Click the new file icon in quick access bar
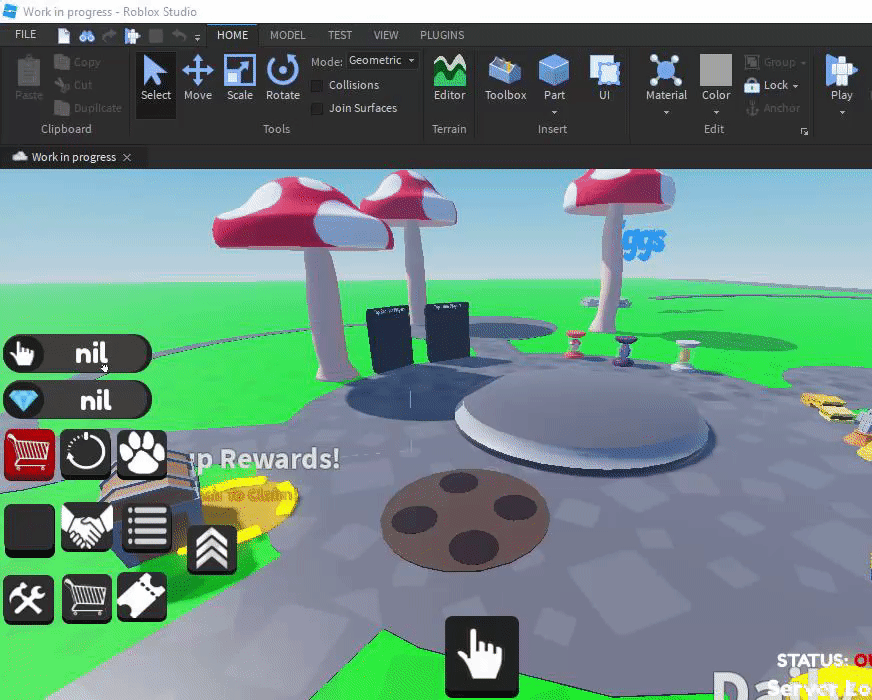Viewport: 872px width, 700px height. click(x=64, y=36)
